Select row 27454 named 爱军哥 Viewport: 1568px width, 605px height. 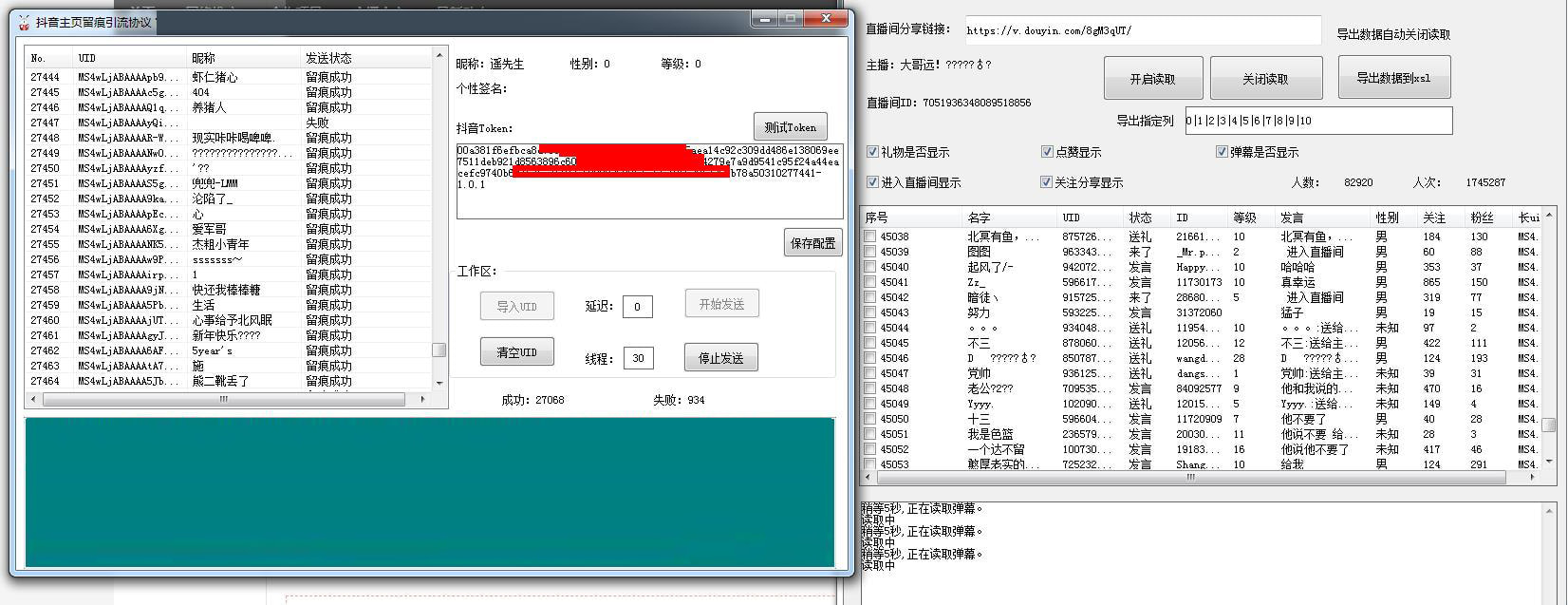[229, 229]
